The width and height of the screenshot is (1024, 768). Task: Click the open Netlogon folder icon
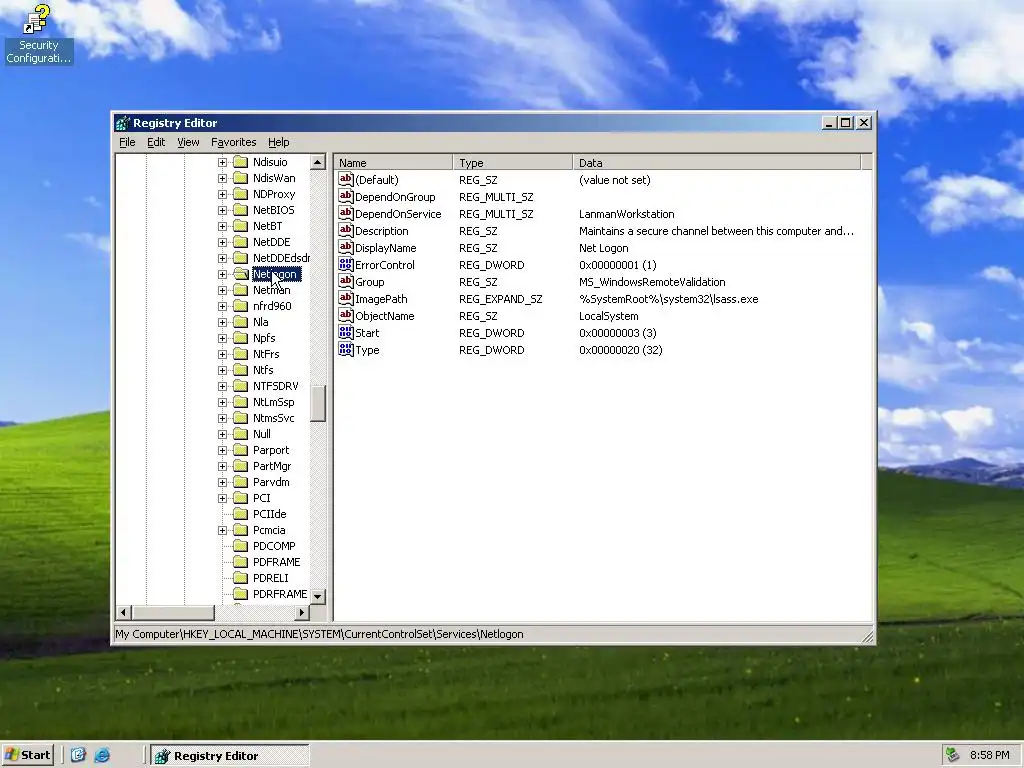click(241, 274)
